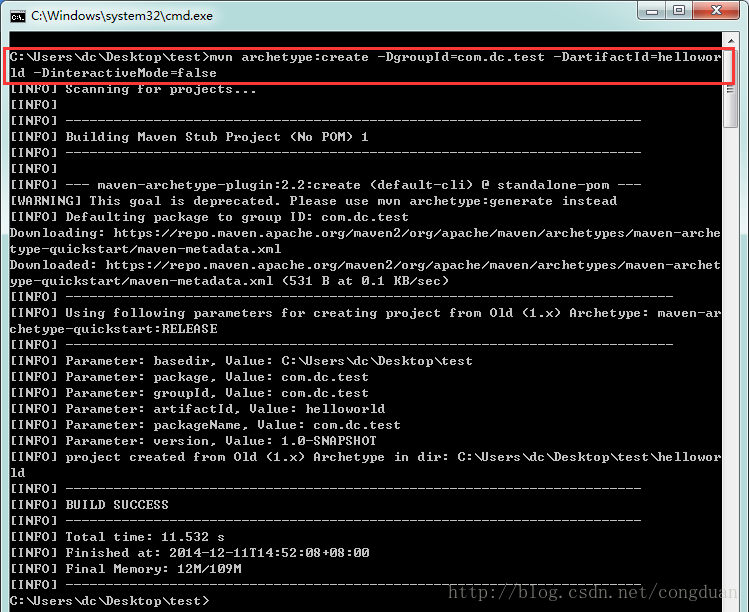Image resolution: width=749 pixels, height=612 pixels.
Task: Click the 'Downloading:' URL line
Action: tap(365, 233)
